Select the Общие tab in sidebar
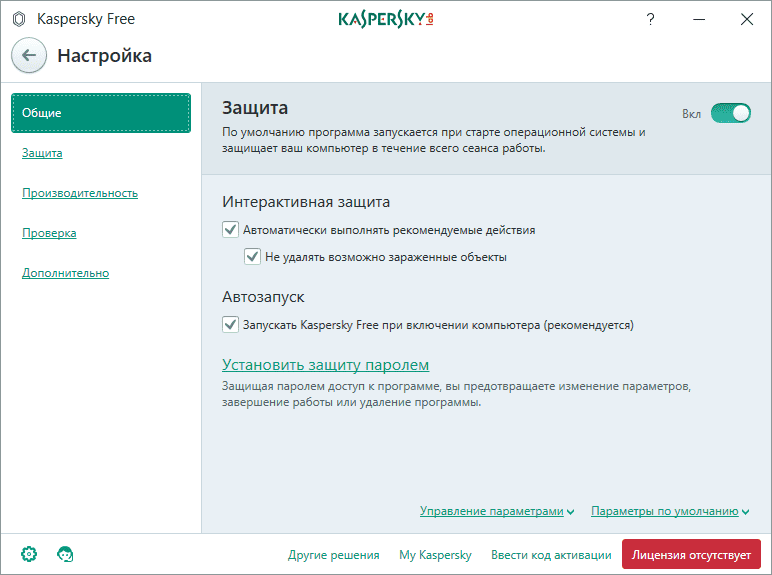The width and height of the screenshot is (772, 575). pos(100,113)
